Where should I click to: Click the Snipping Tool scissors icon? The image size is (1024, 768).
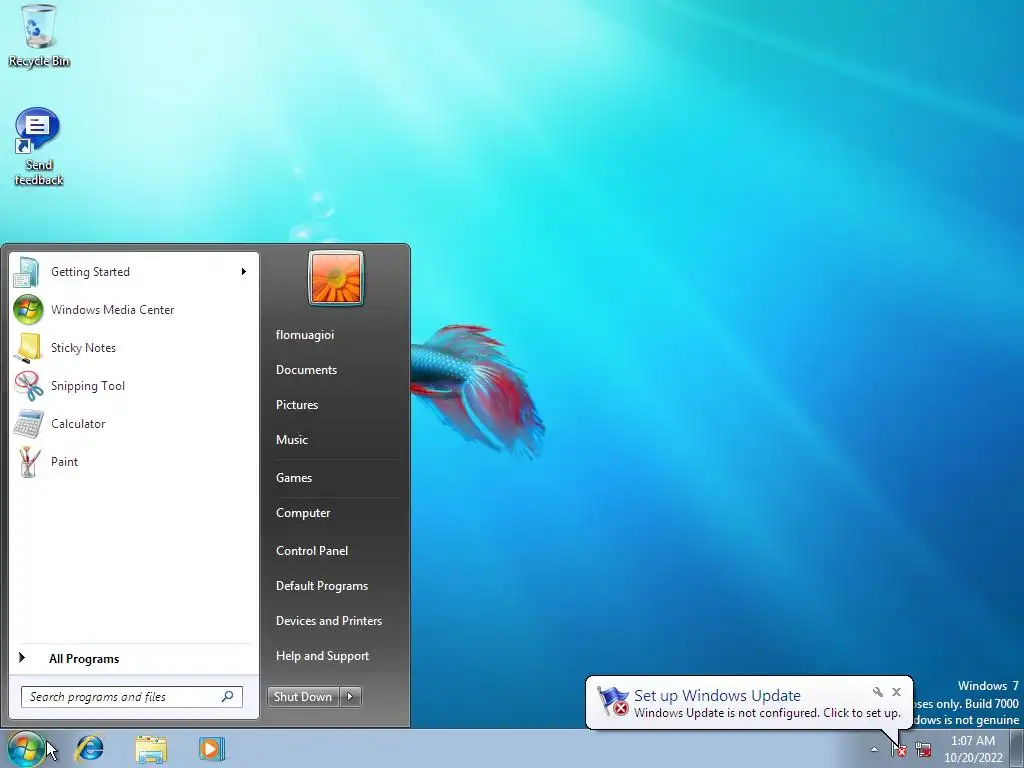pos(28,385)
